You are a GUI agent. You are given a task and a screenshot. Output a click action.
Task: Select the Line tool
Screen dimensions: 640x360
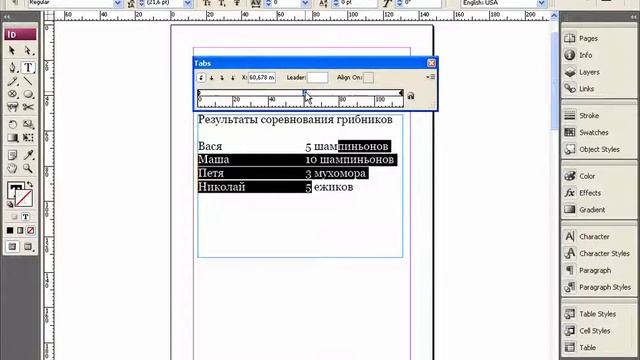pos(28,81)
